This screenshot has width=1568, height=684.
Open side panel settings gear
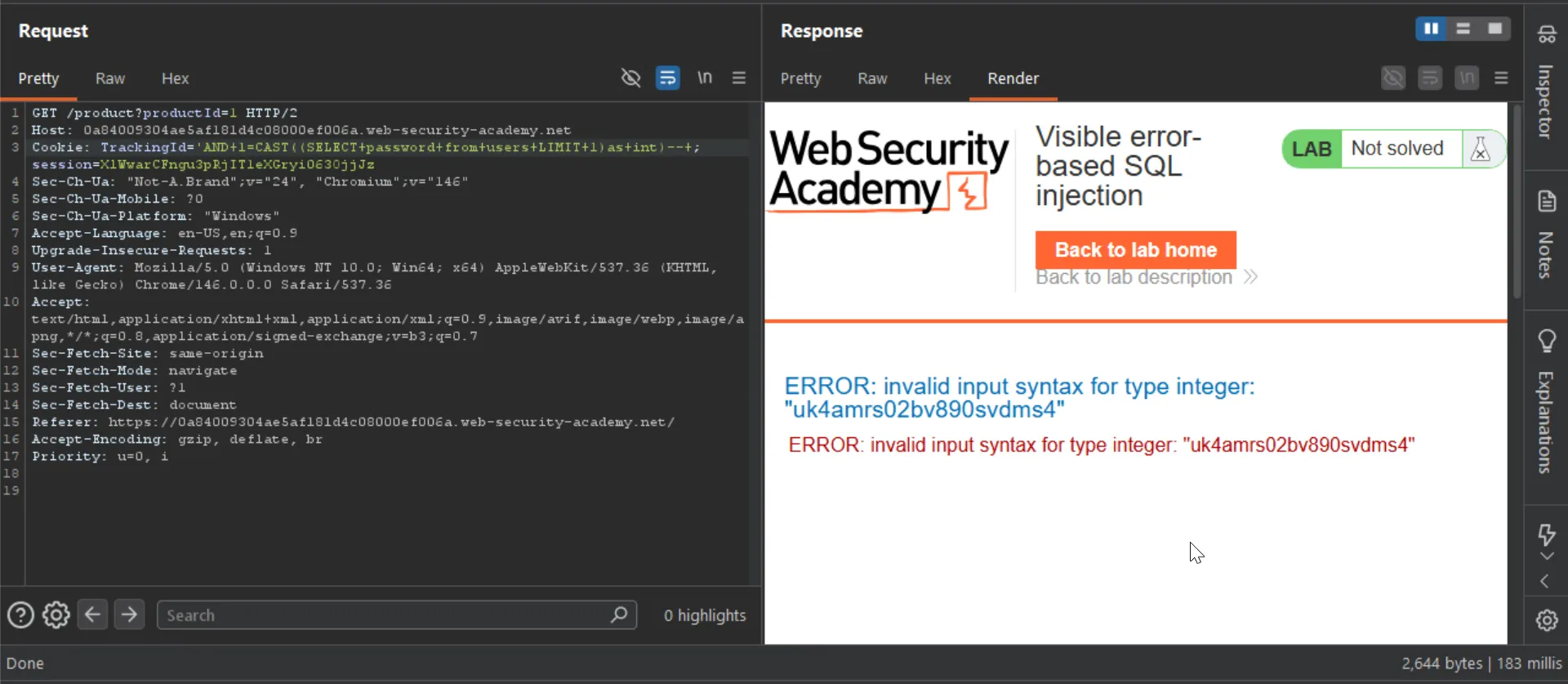[x=1546, y=620]
